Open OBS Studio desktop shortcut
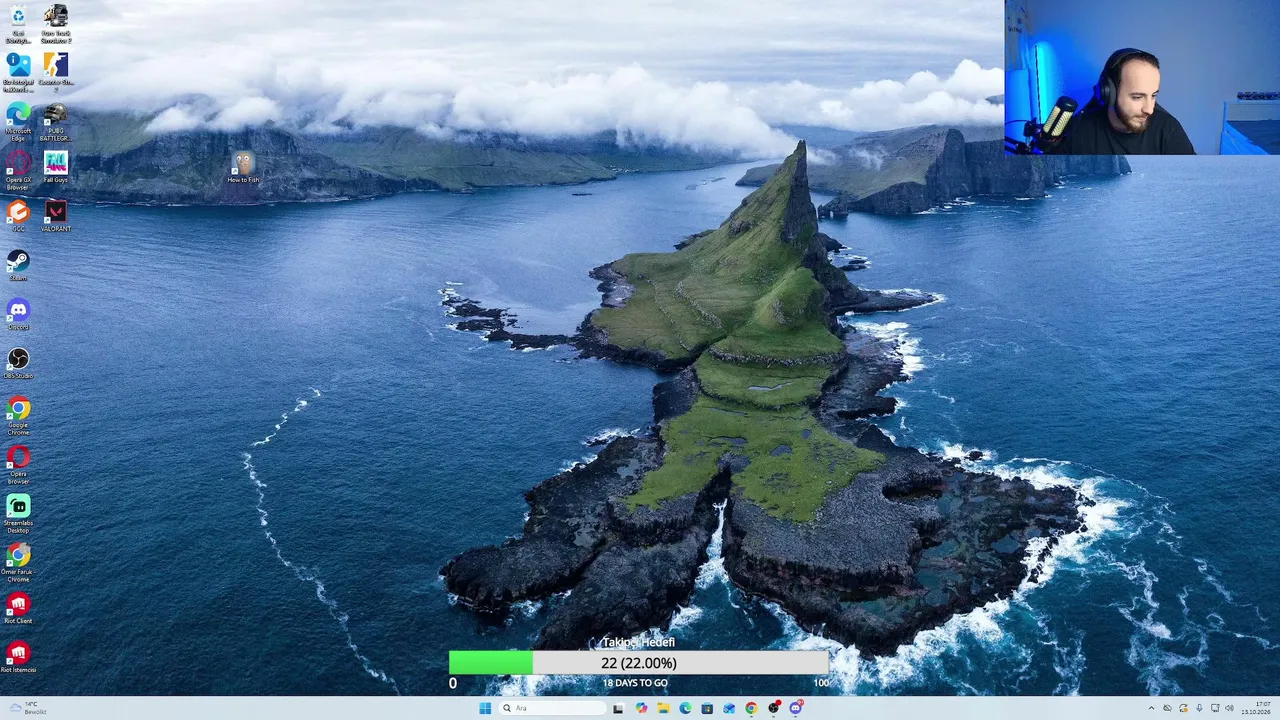The width and height of the screenshot is (1280, 720). (x=18, y=362)
